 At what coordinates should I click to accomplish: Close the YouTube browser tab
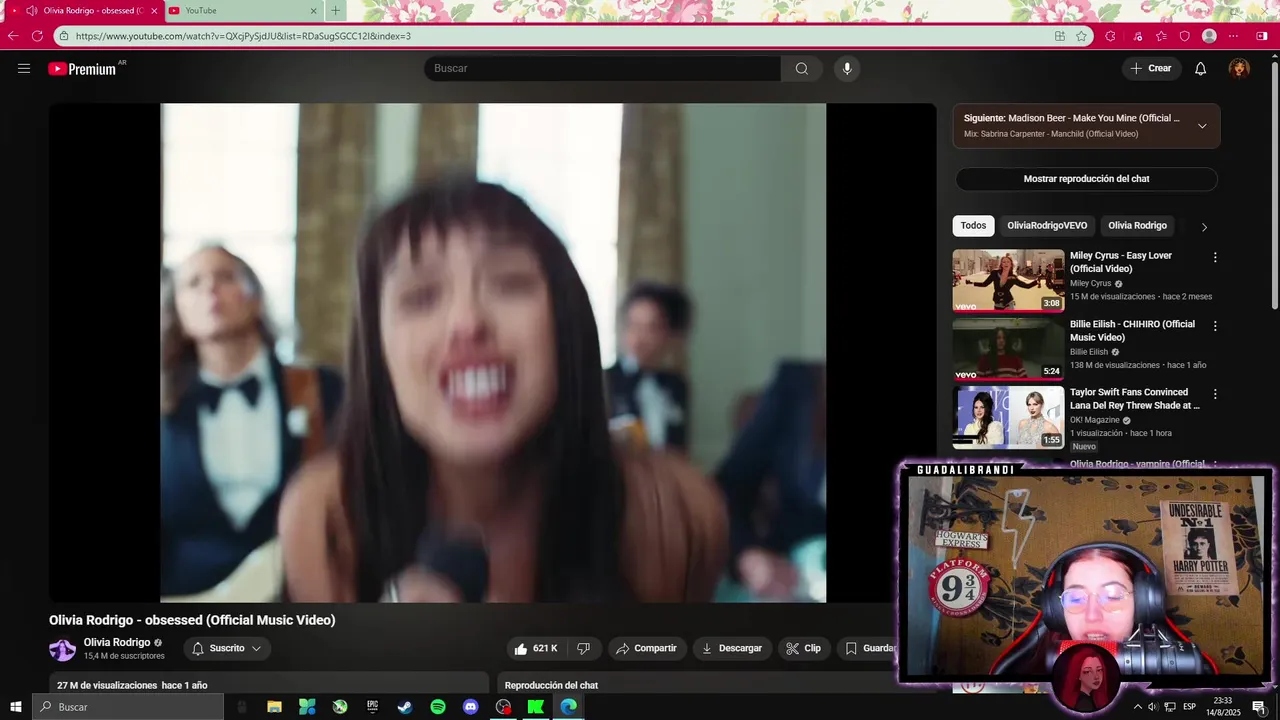click(x=313, y=11)
